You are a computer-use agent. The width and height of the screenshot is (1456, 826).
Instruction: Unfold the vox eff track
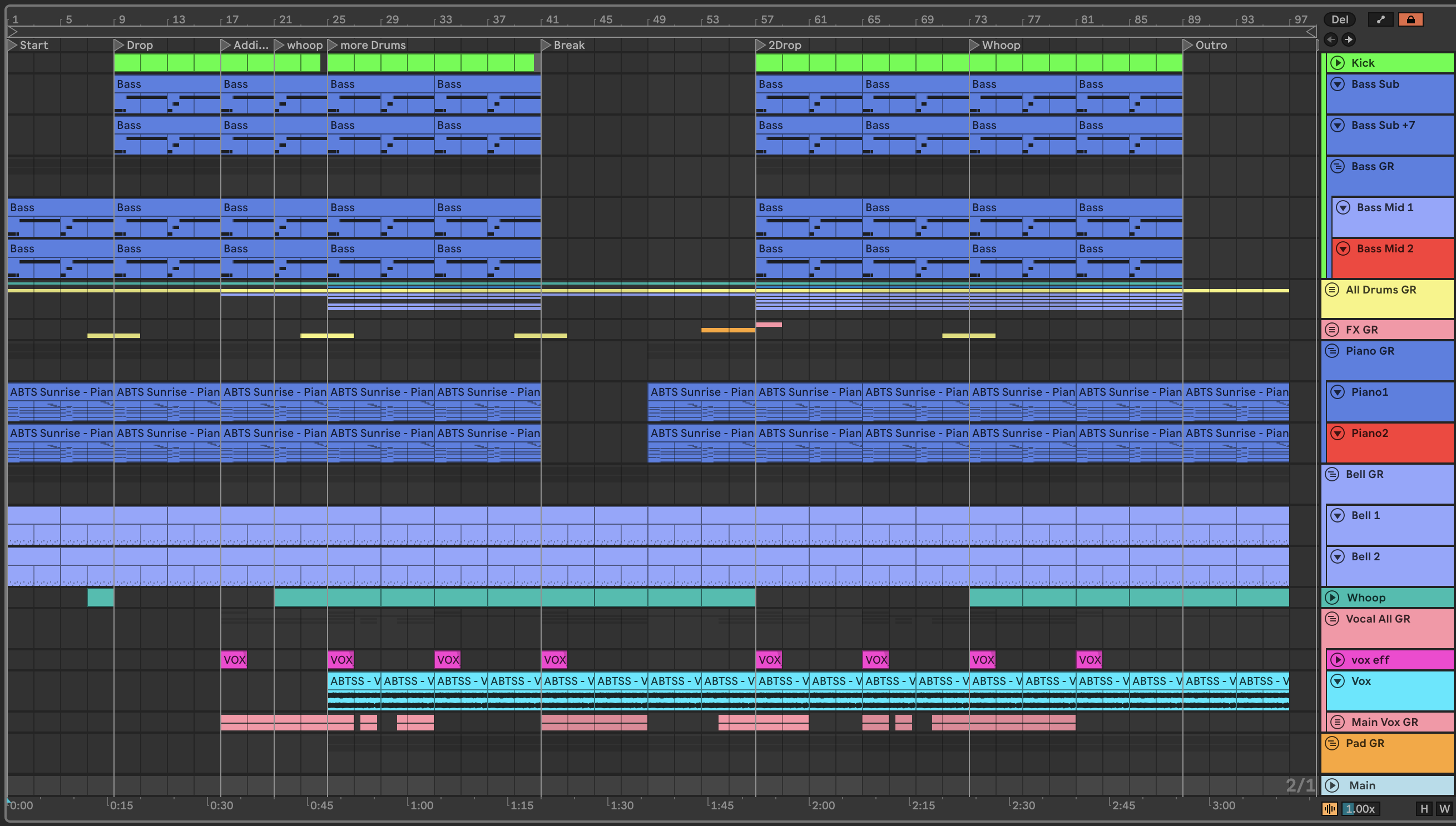click(1338, 660)
